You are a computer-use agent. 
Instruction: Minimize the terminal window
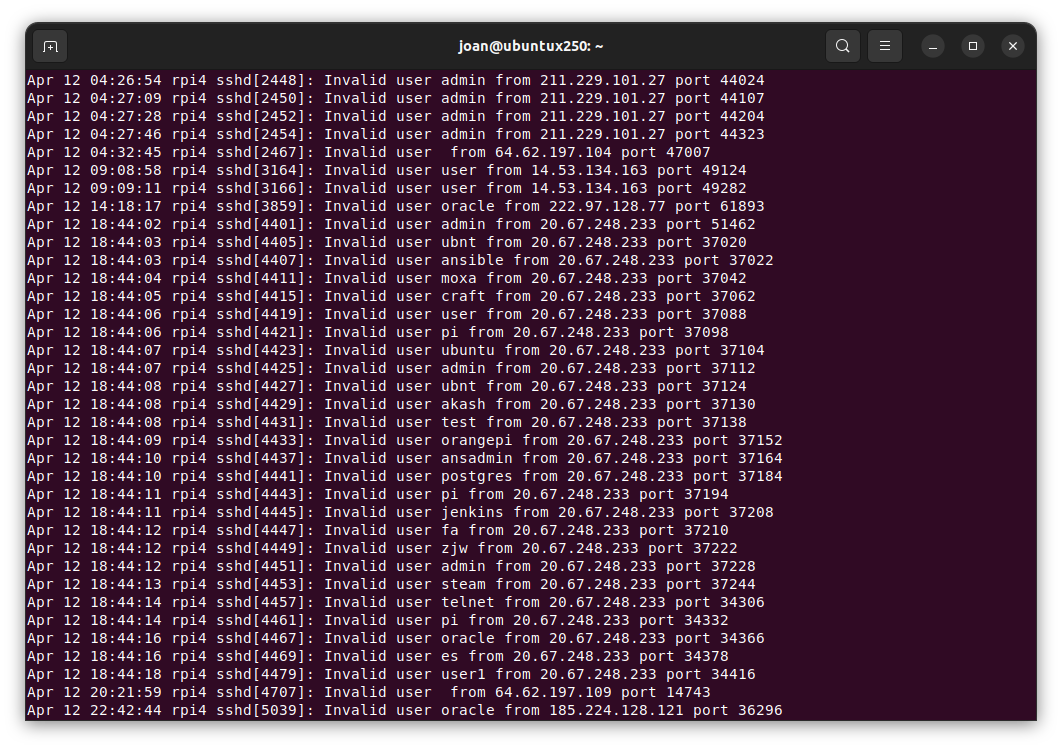click(933, 46)
